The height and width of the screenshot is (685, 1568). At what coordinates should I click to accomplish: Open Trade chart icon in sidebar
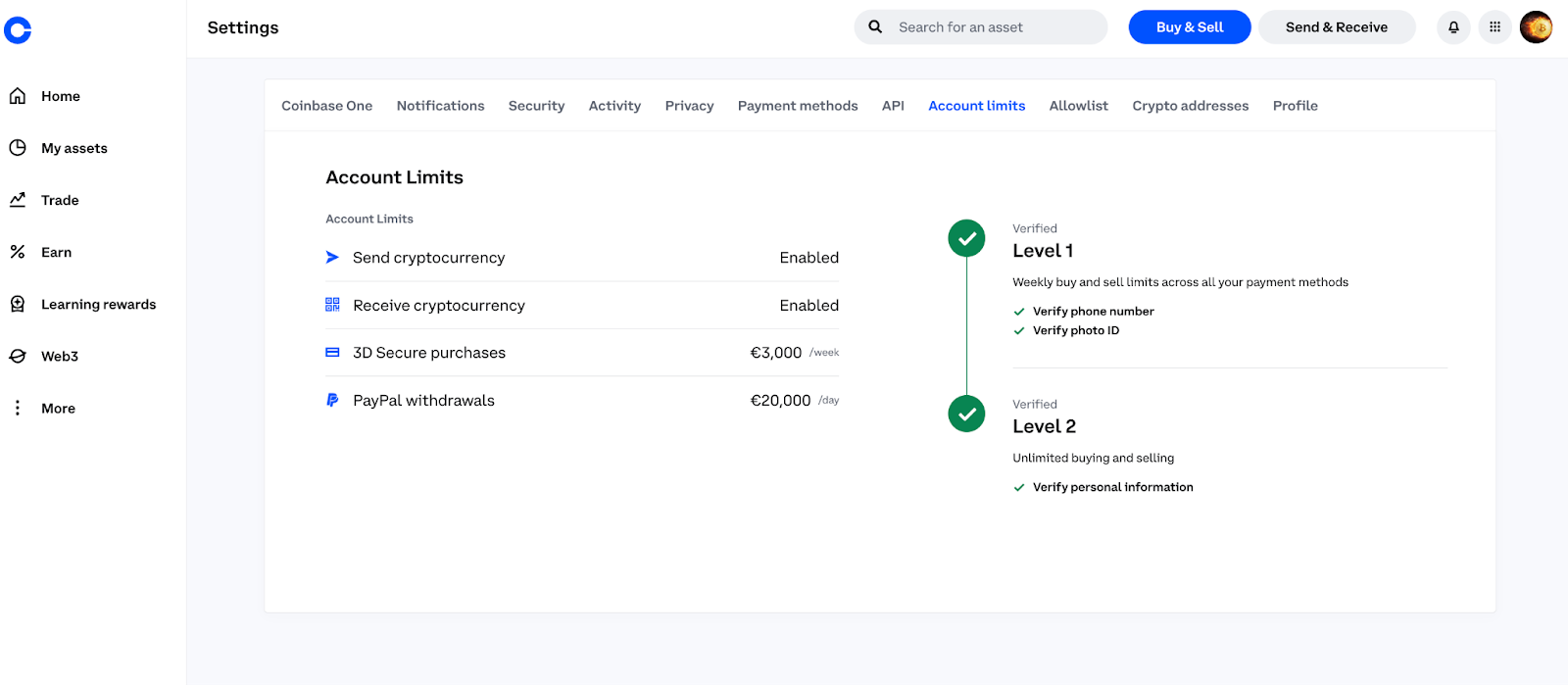pyautogui.click(x=18, y=200)
